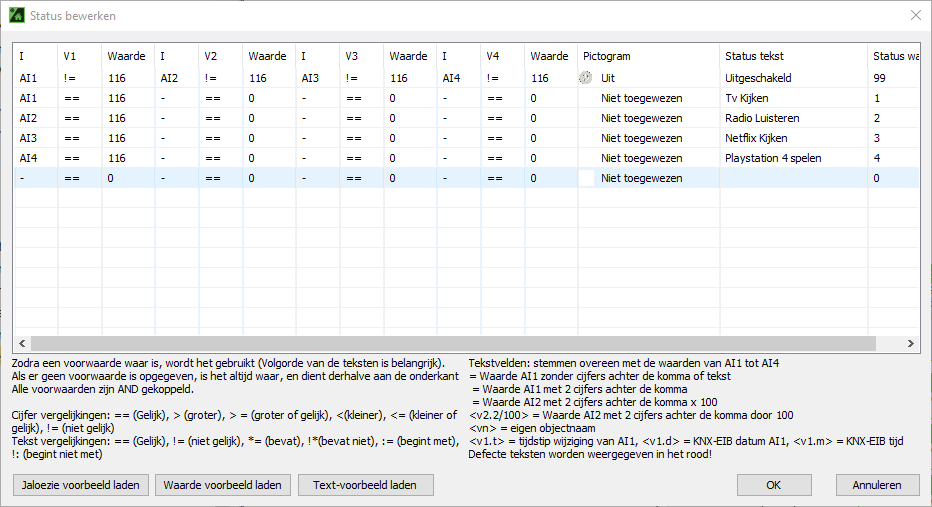932x507 pixels.
Task: Click first-column AI3 cell in Netflix Kijken row
Action: pyautogui.click(x=36, y=138)
